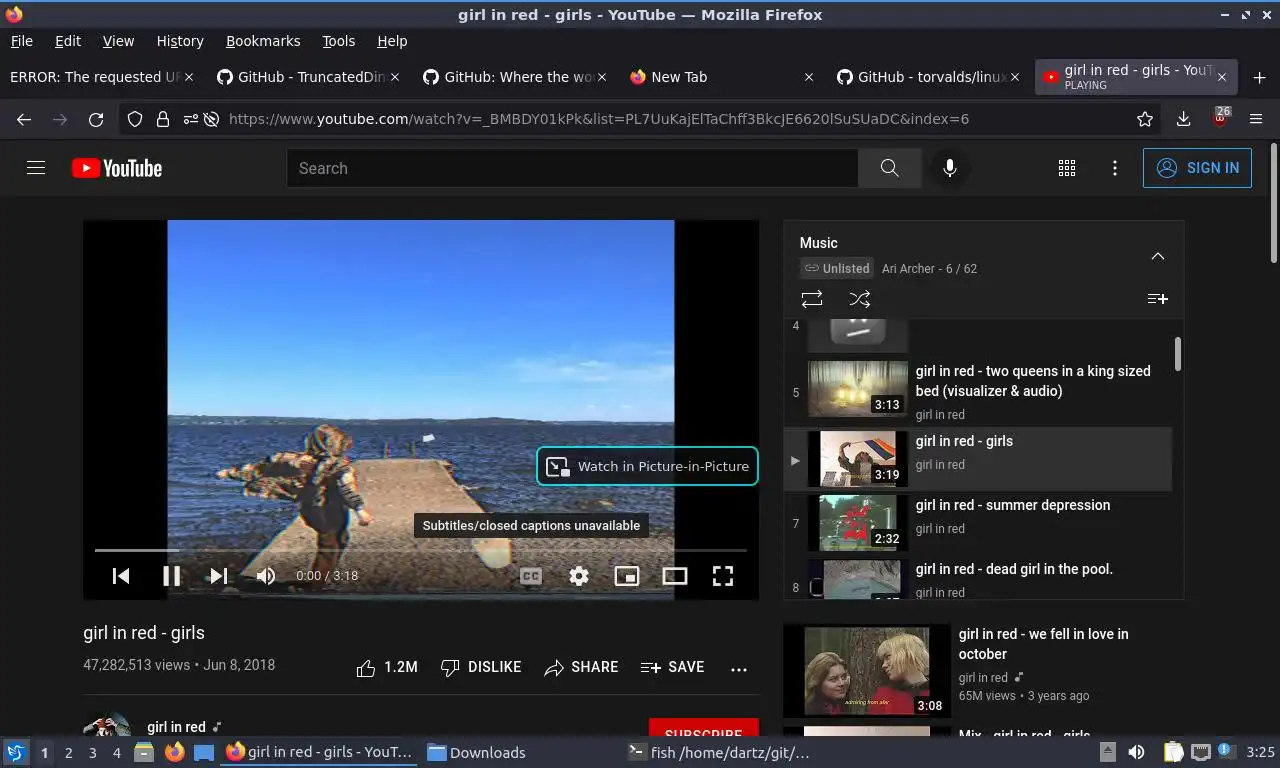Open the View menu
Viewport: 1280px width, 768px height.
118,41
